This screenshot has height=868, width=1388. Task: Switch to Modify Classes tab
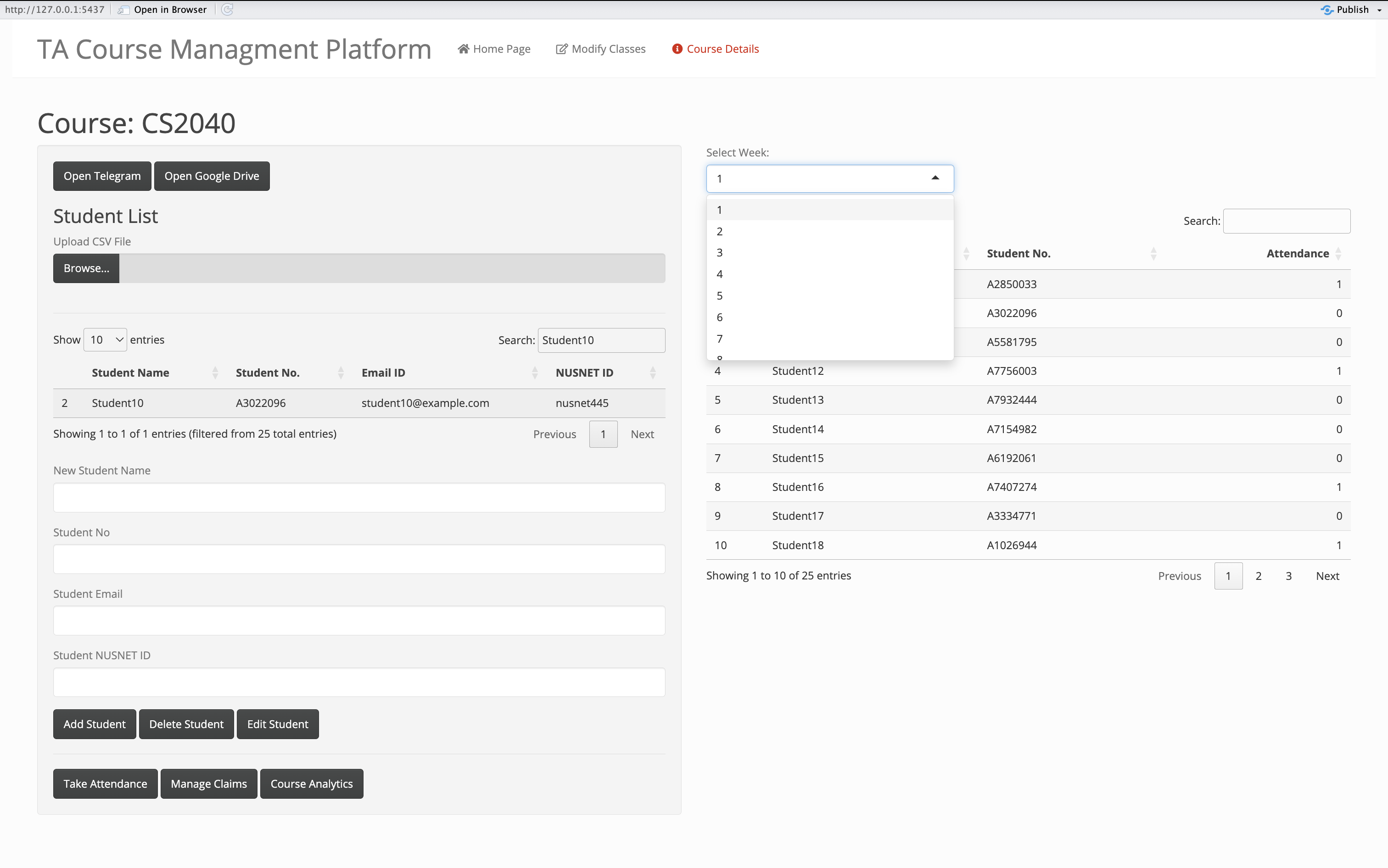point(601,49)
